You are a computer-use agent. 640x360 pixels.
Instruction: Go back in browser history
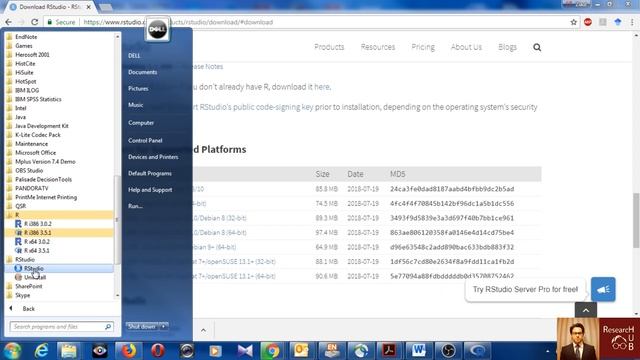tap(9, 22)
